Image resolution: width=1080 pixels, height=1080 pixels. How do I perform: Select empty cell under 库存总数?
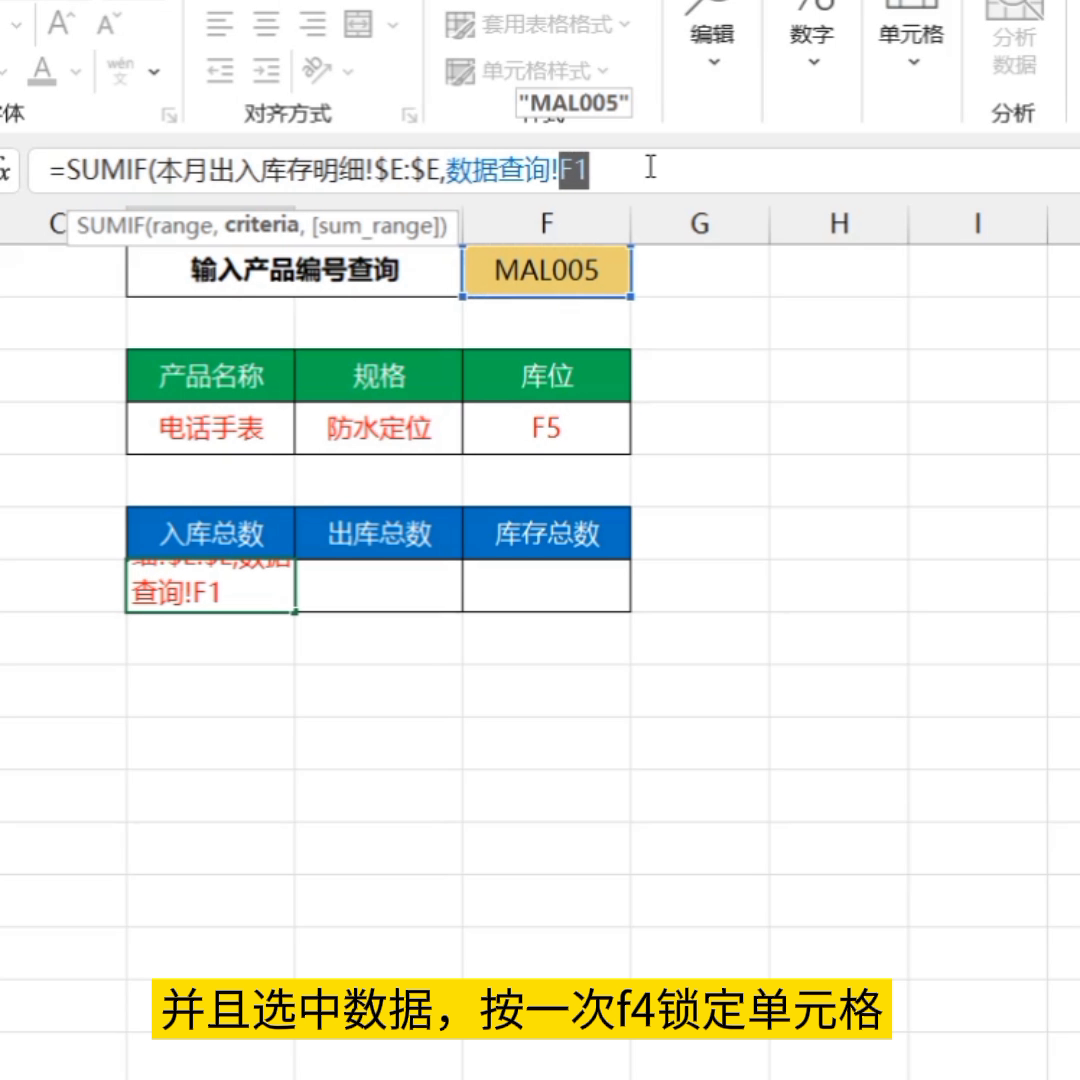[x=547, y=585]
